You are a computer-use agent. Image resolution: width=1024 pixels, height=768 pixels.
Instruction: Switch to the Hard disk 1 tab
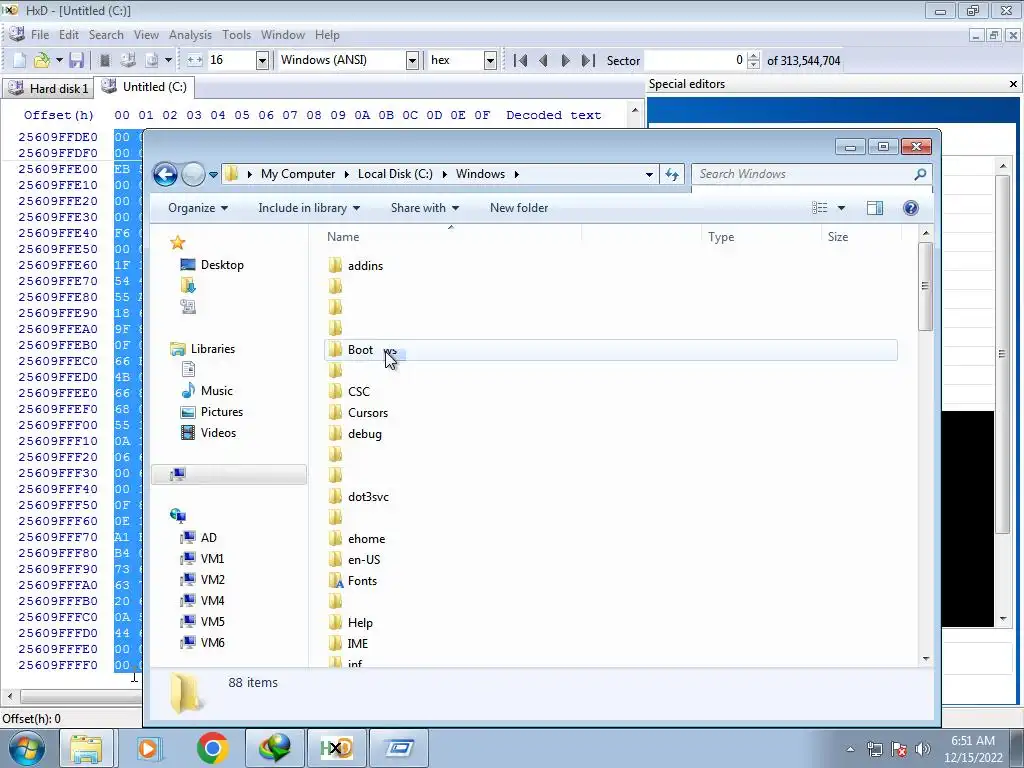coord(48,88)
